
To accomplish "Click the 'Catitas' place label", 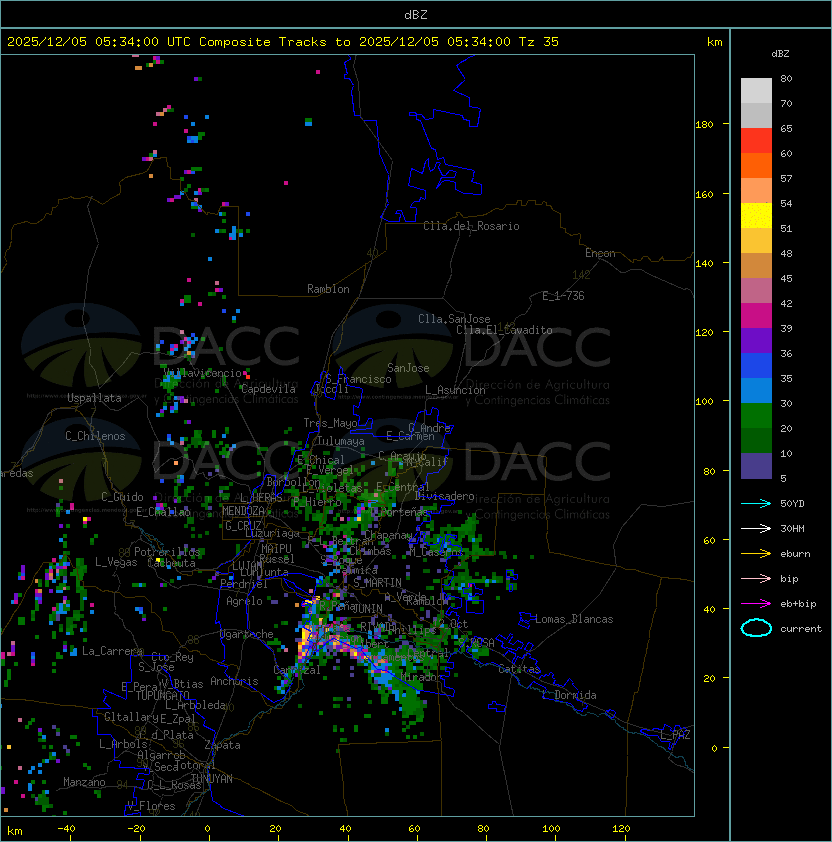I will tap(519, 669).
